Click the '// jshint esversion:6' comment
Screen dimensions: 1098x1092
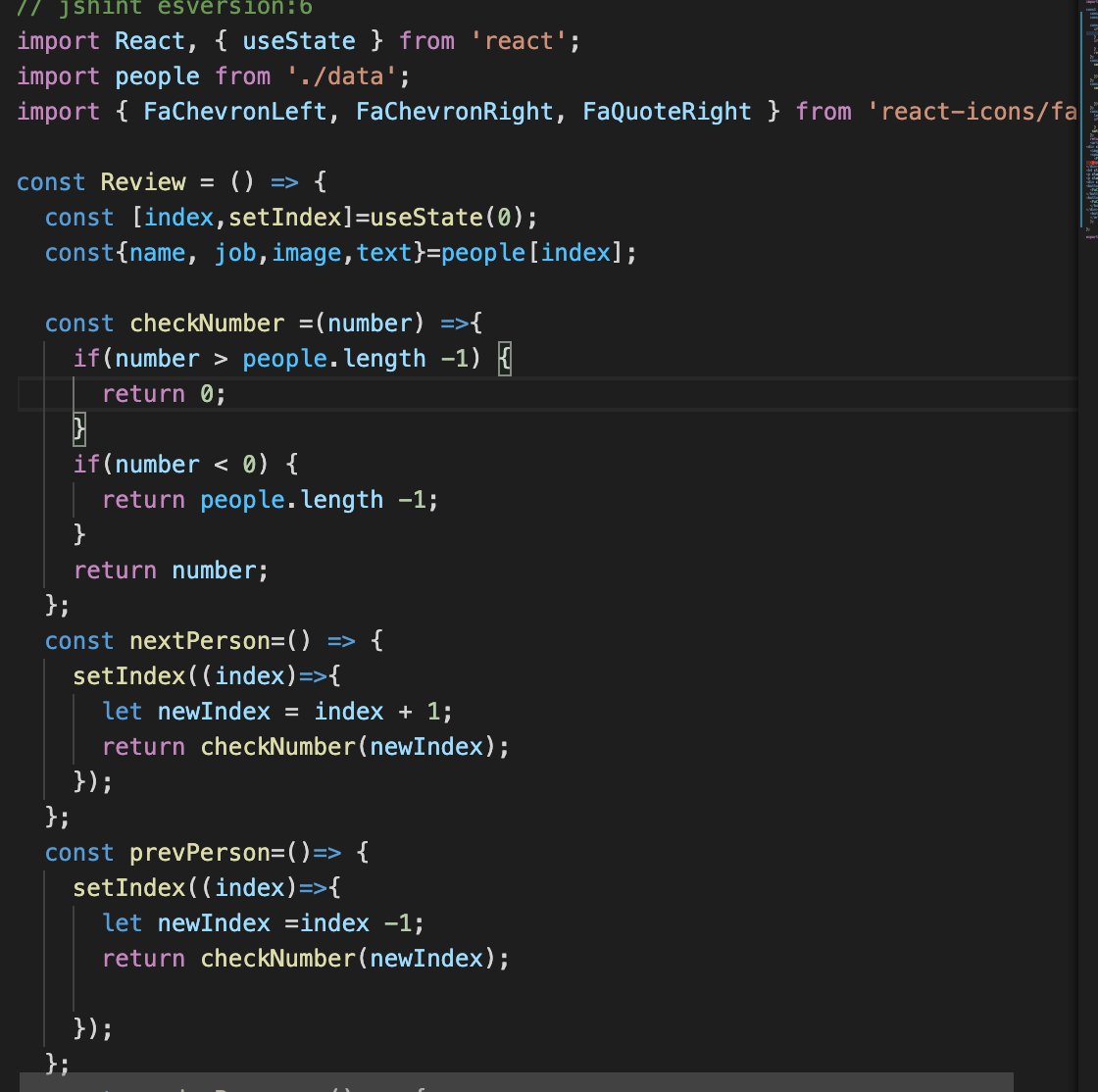164,8
